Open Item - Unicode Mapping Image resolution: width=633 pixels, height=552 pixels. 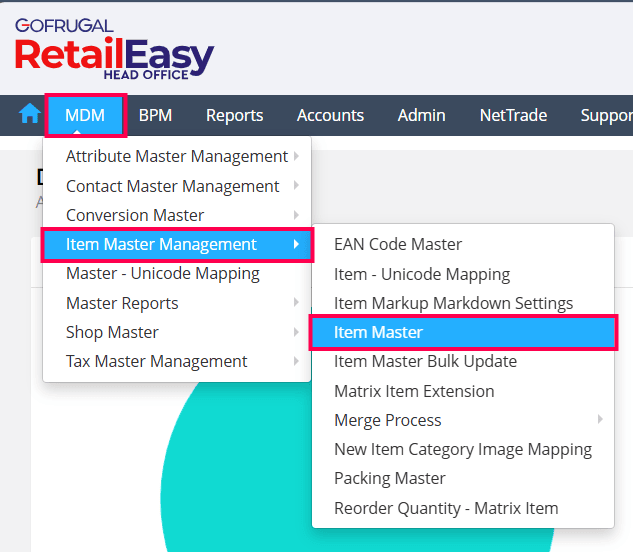point(463,274)
